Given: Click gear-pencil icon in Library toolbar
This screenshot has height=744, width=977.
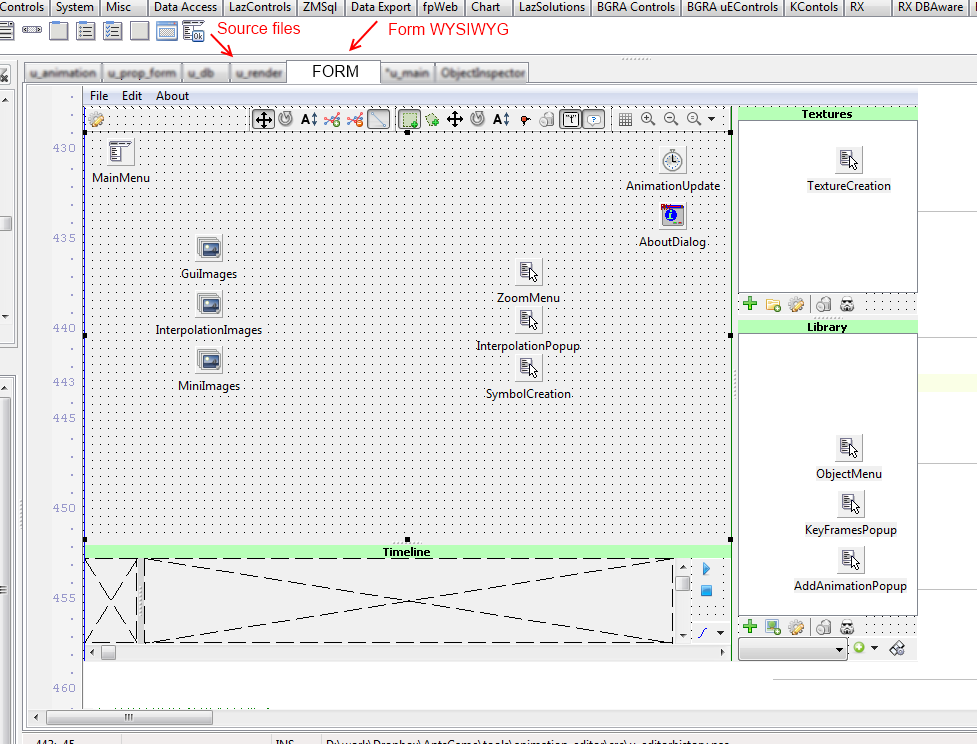Looking at the screenshot, I should click(x=796, y=627).
